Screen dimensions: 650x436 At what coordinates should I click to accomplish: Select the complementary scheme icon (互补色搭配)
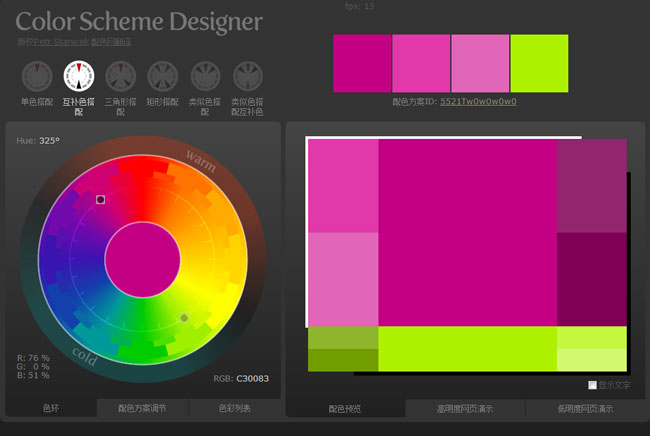78,76
